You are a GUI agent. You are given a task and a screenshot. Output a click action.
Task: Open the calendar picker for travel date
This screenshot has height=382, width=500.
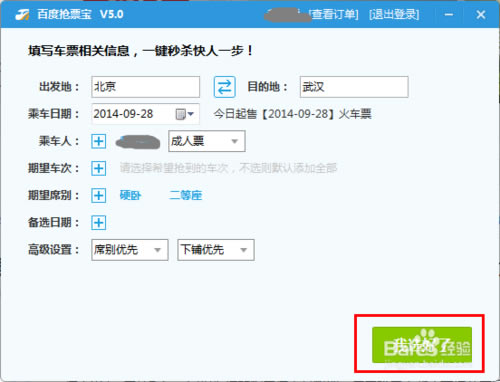[184, 114]
